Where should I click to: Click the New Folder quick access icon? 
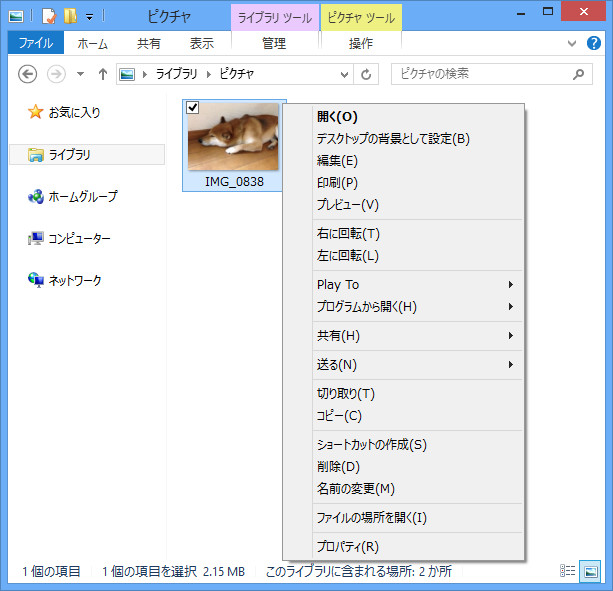(x=70, y=16)
